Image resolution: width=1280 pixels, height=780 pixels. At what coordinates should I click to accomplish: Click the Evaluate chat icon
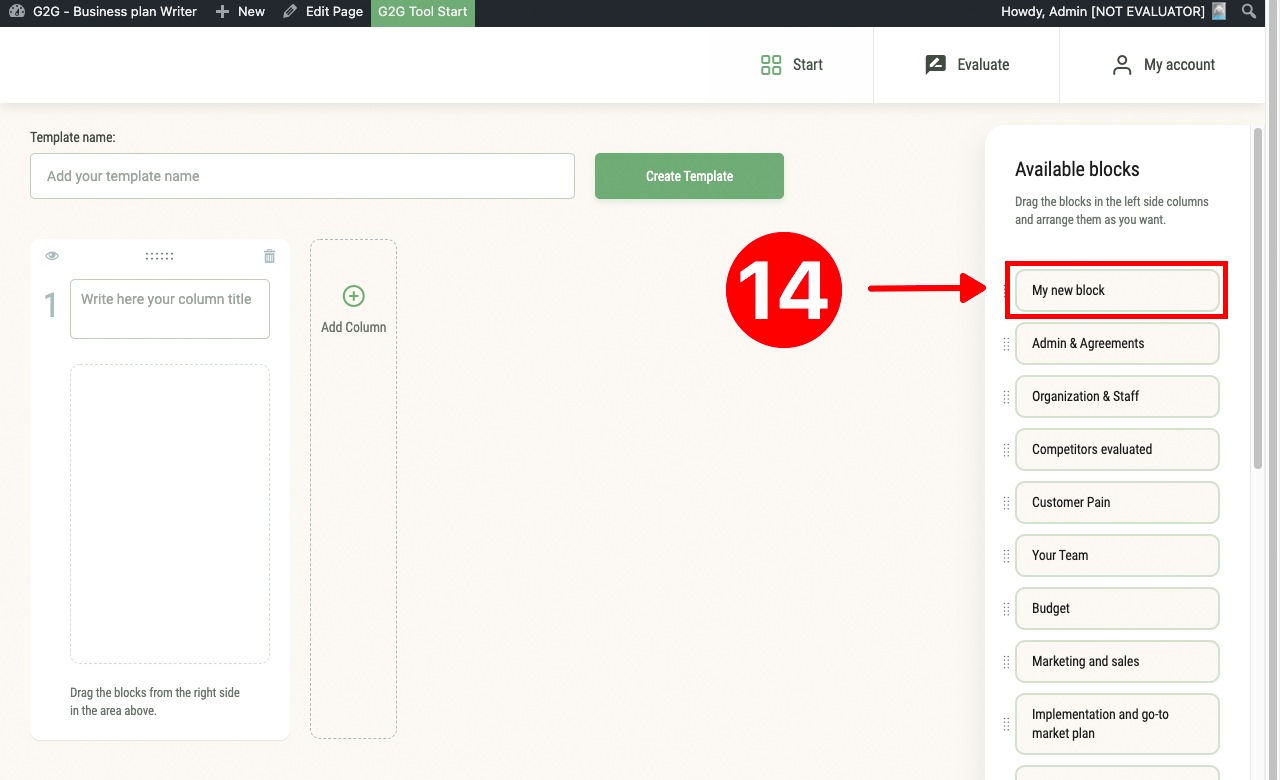click(x=935, y=65)
